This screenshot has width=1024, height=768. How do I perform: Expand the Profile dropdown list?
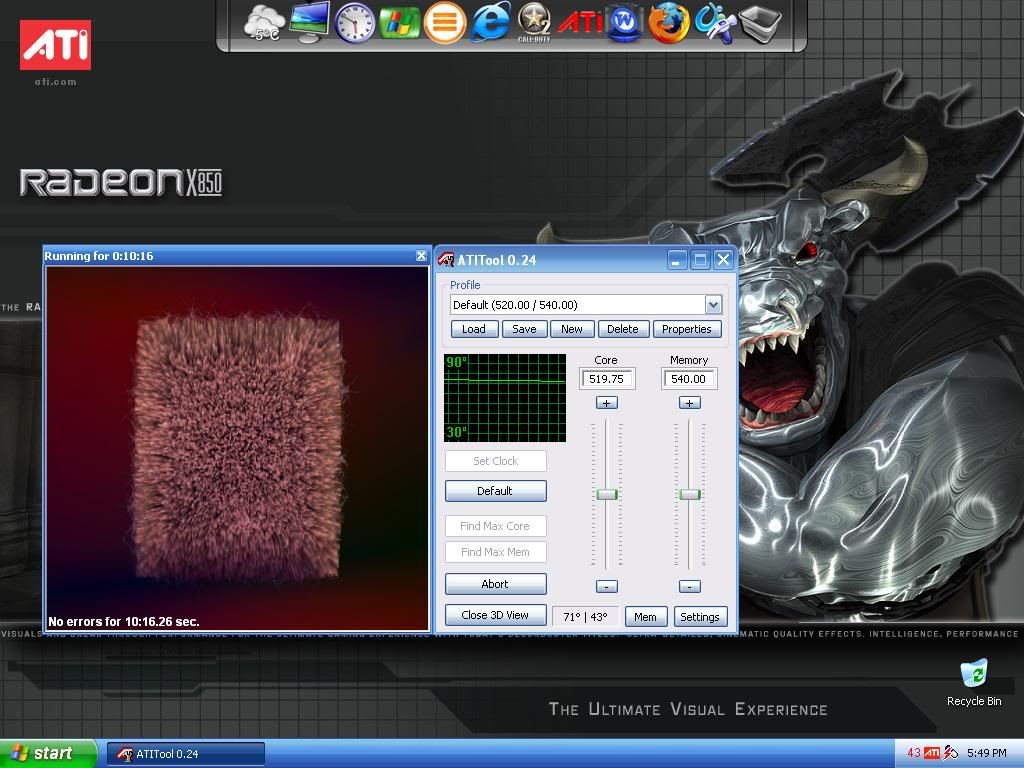[713, 305]
